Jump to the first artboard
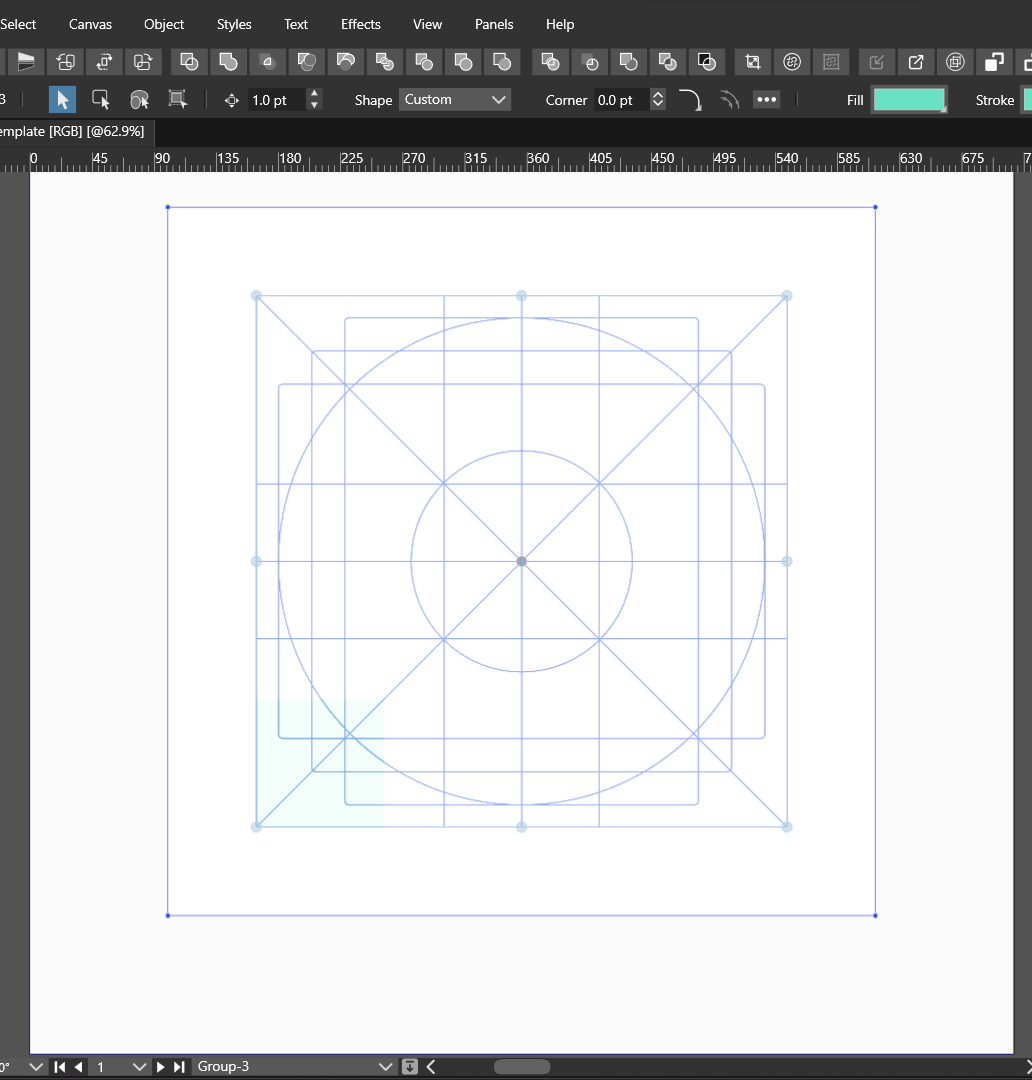The height and width of the screenshot is (1080, 1032). coord(60,1067)
